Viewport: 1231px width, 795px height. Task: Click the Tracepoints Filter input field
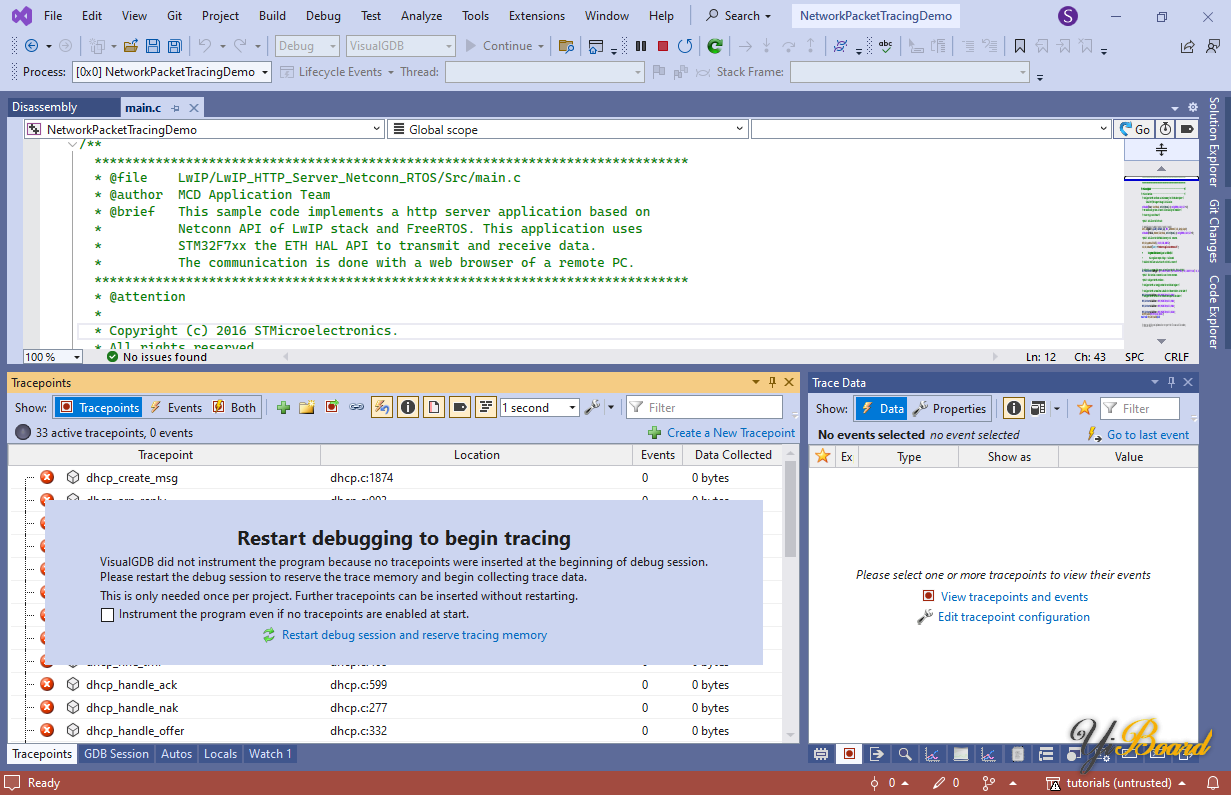click(712, 408)
